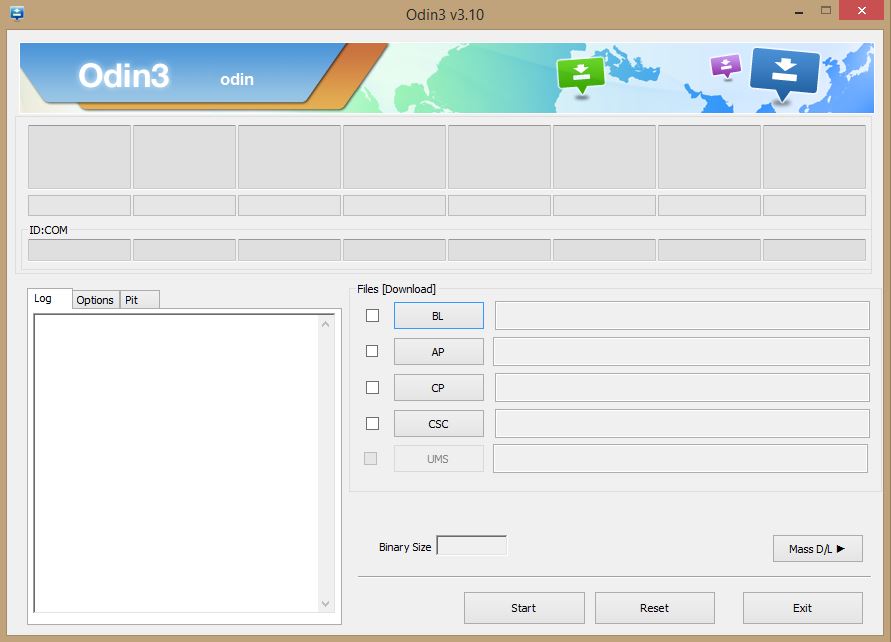Tick the CP file checkbox
Viewport: 891px width, 642px height.
(372, 387)
